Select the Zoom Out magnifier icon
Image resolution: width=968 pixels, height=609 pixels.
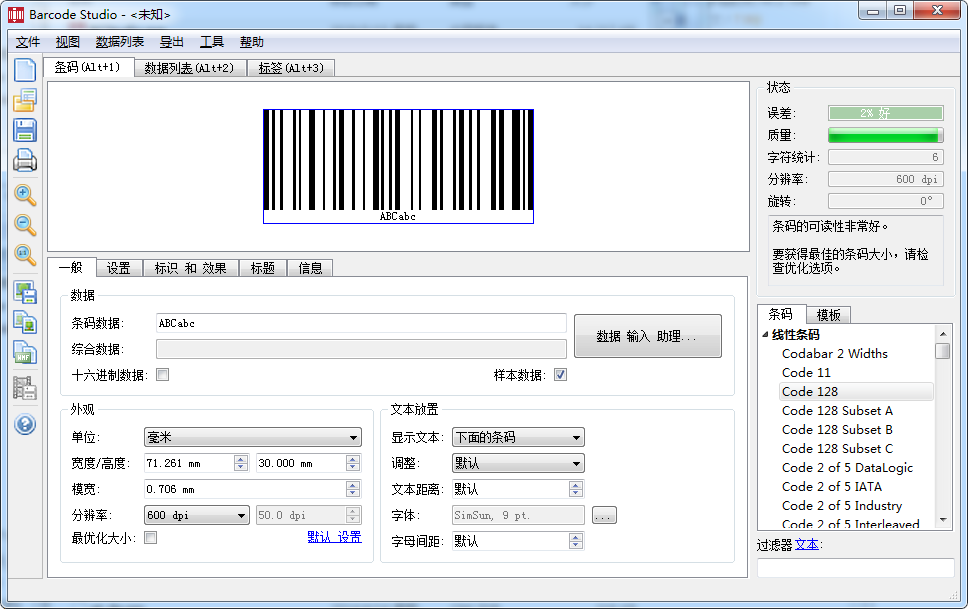tap(25, 225)
